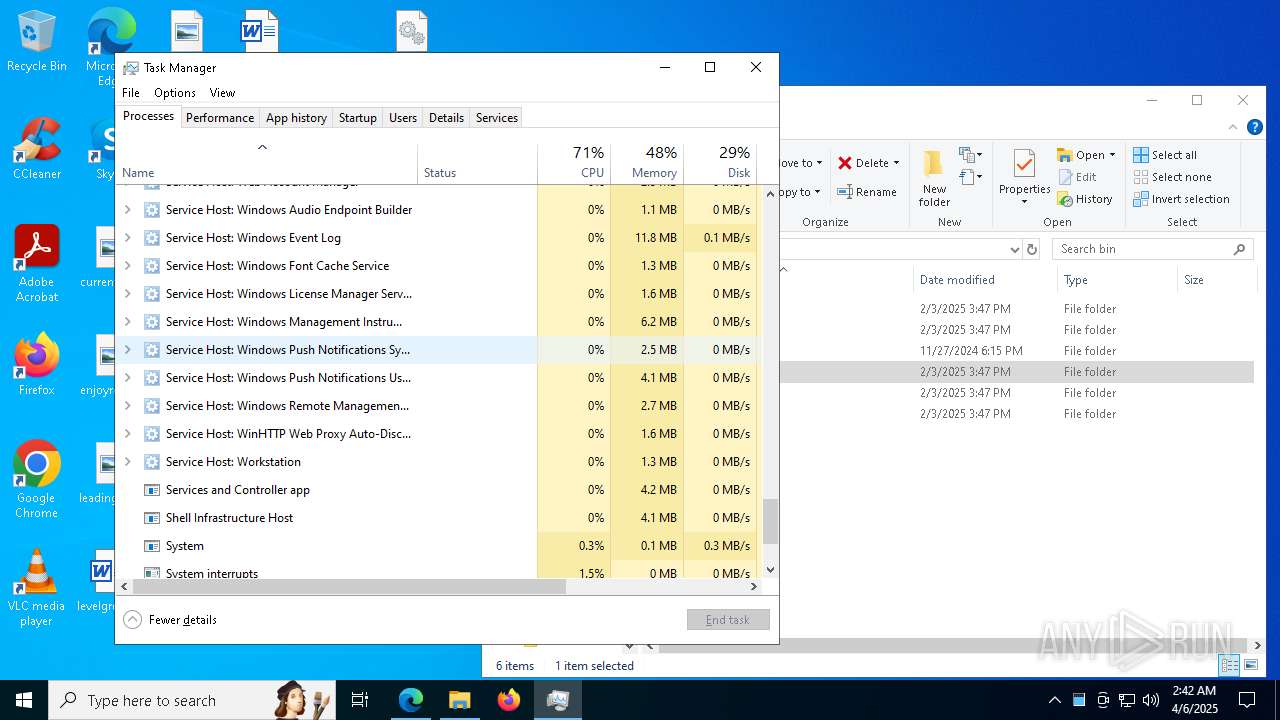Open the volume control in system tray

[x=1151, y=700]
